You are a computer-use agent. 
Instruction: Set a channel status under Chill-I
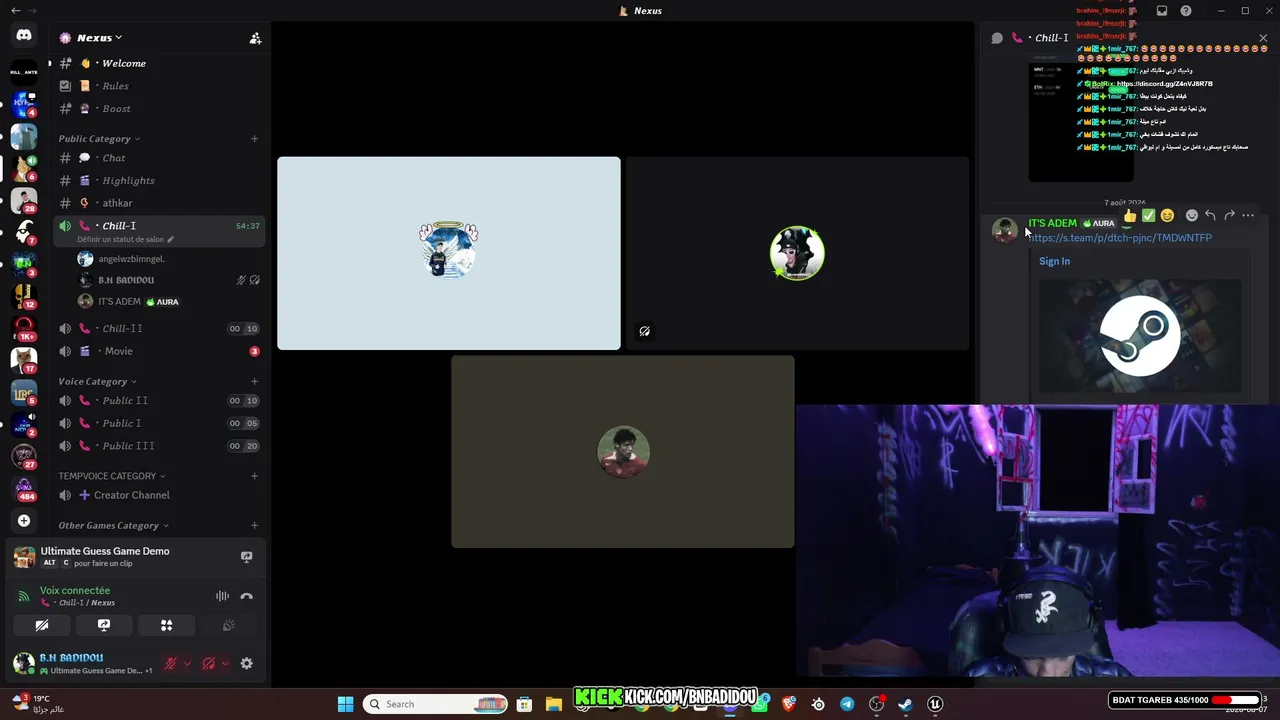(125, 240)
